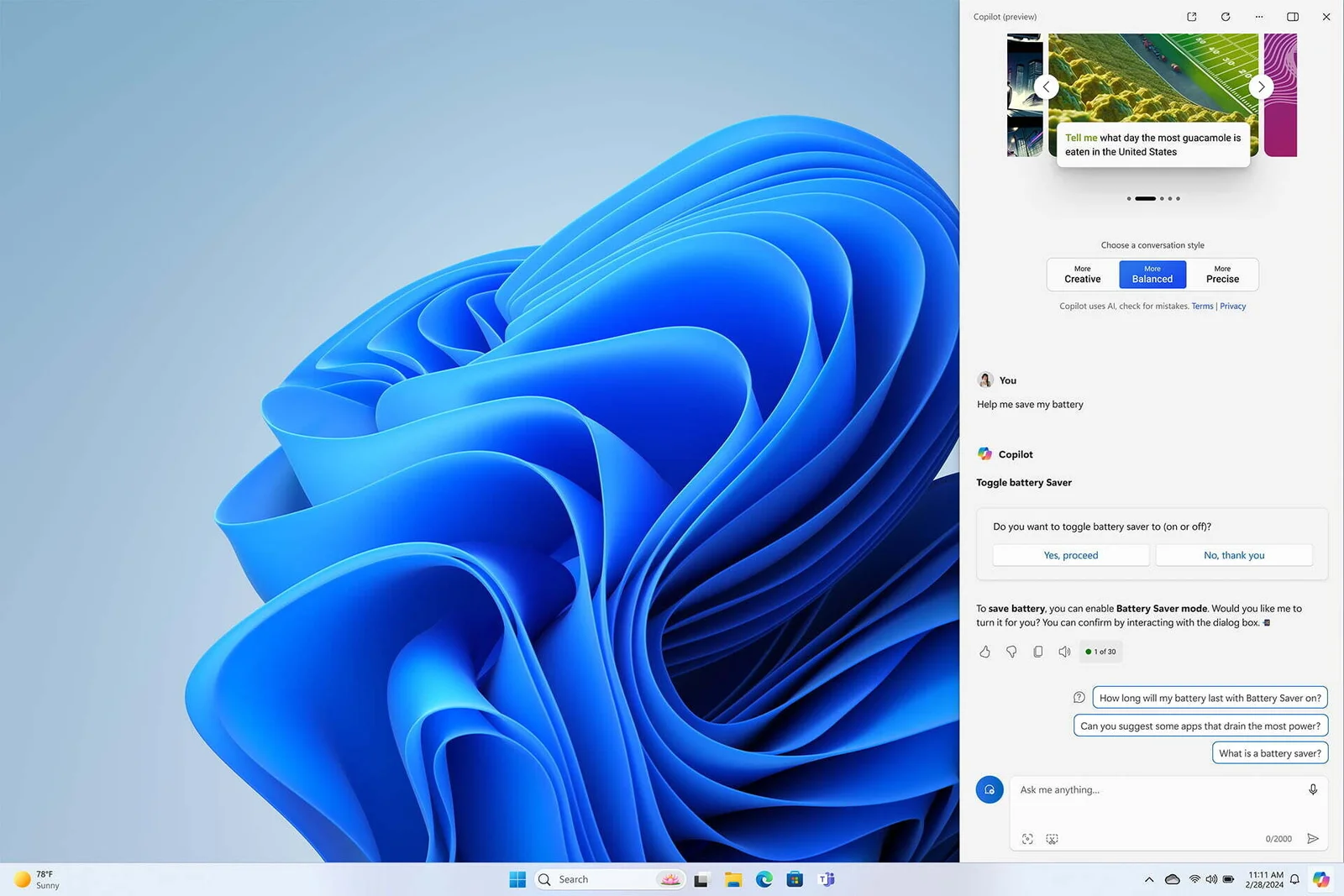
Task: Read the response aloud with the speaker icon
Action: coord(1064,652)
